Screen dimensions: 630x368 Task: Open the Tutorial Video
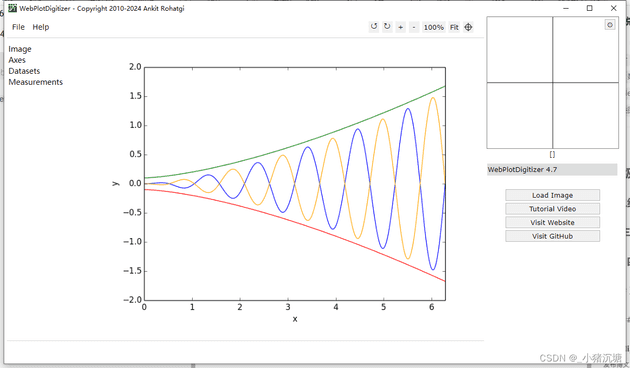click(x=552, y=209)
